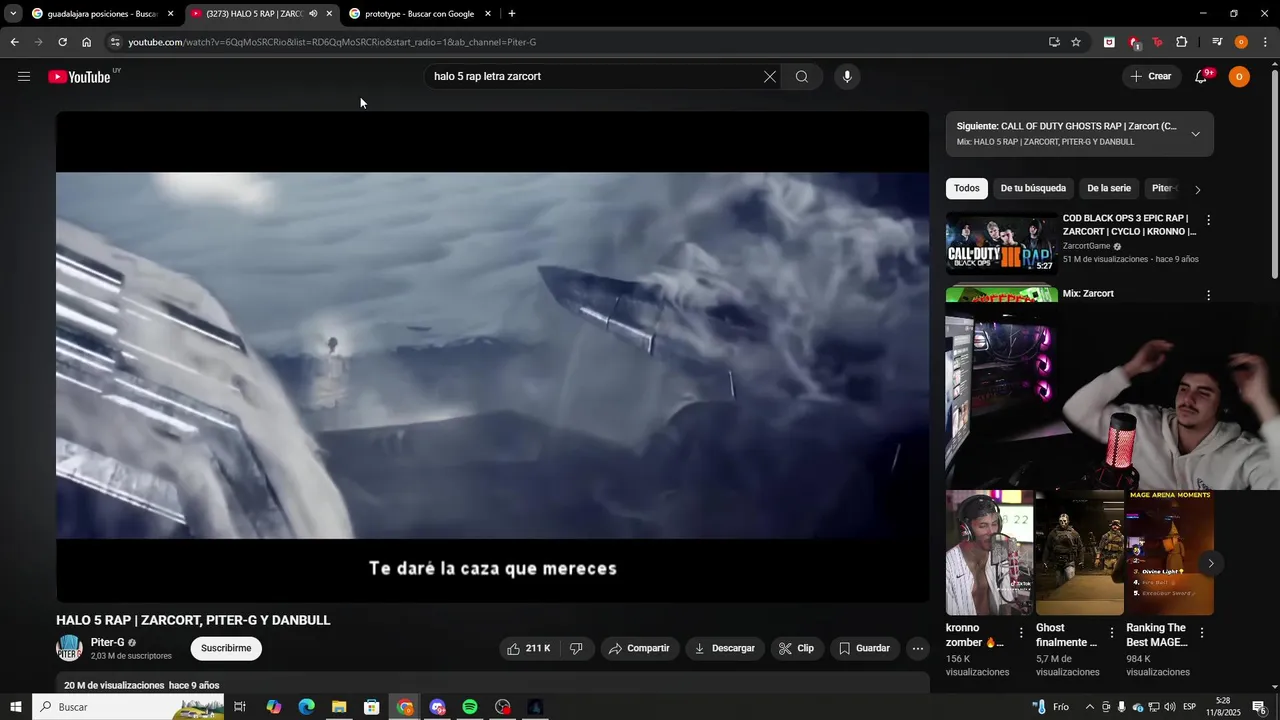Open a new Chrome tab
This screenshot has width=1280, height=720.
512,14
